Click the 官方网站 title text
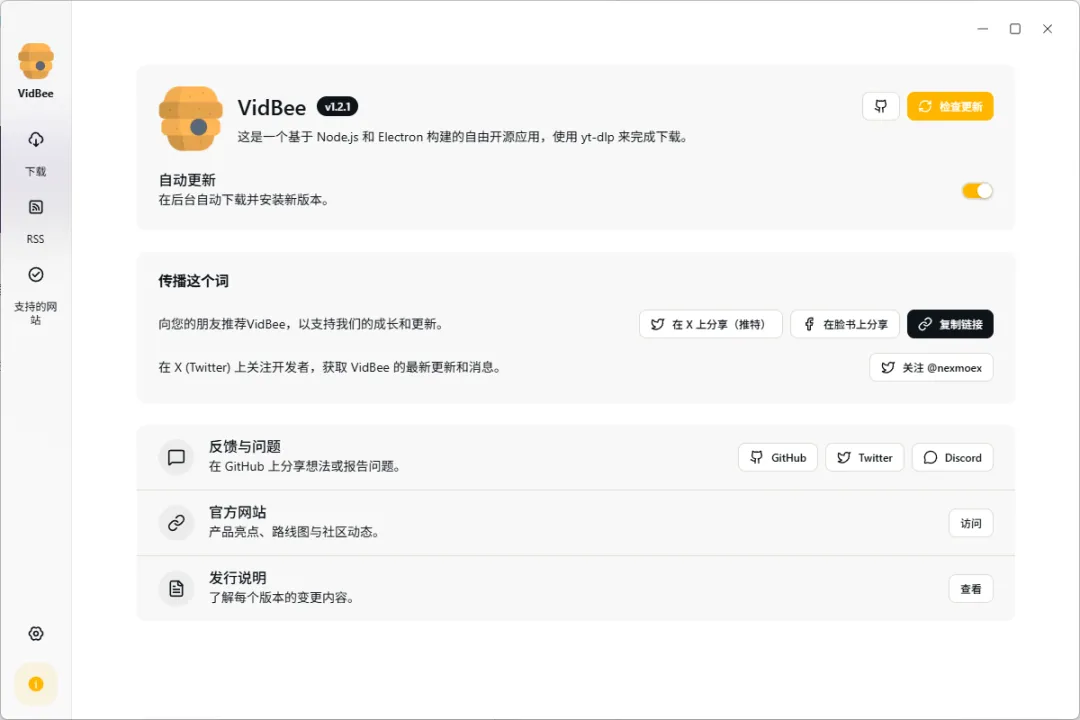The image size is (1080, 720). [238, 512]
